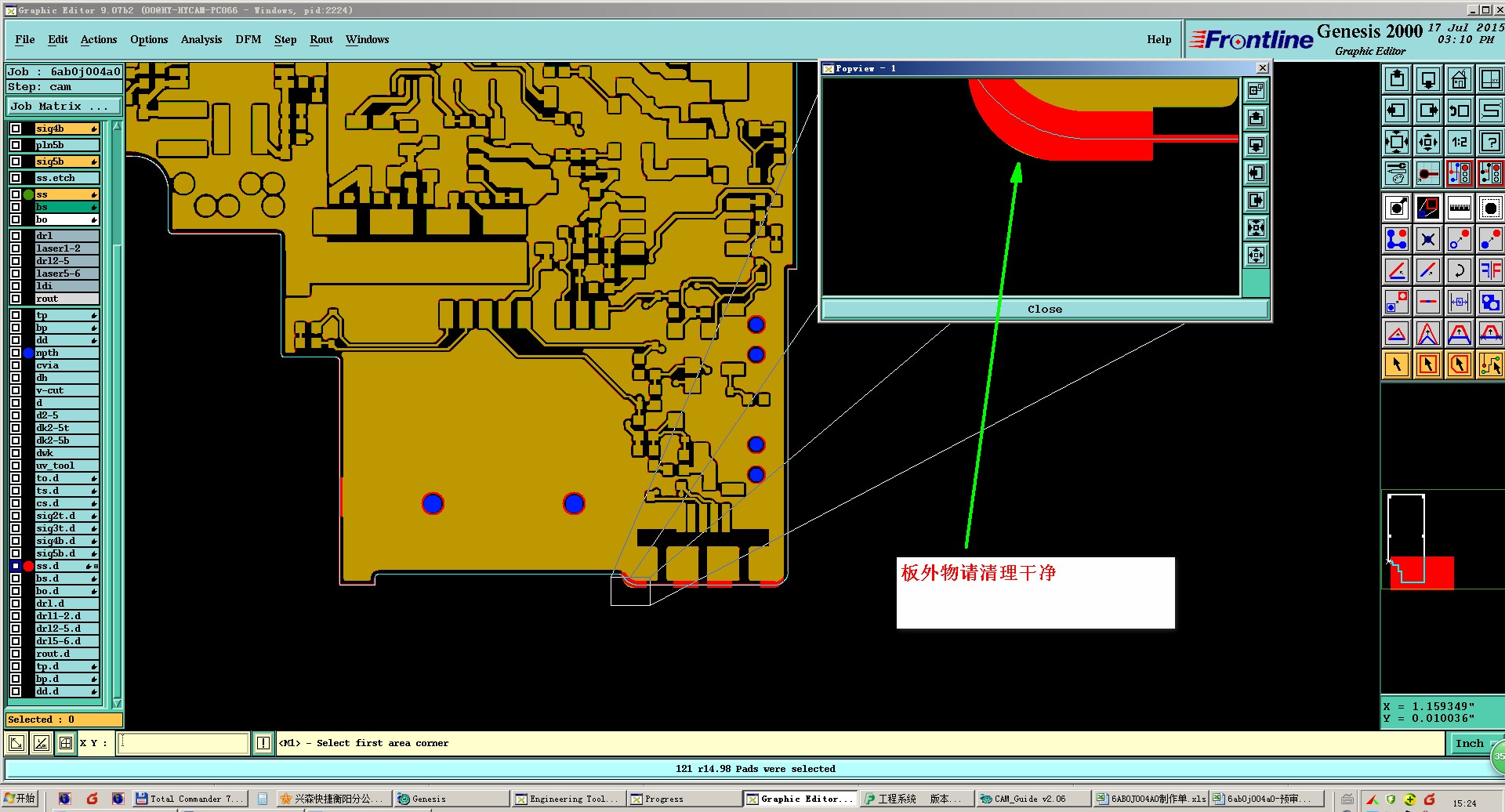
Task: Click the green color dot on ss layer
Action: (29, 194)
